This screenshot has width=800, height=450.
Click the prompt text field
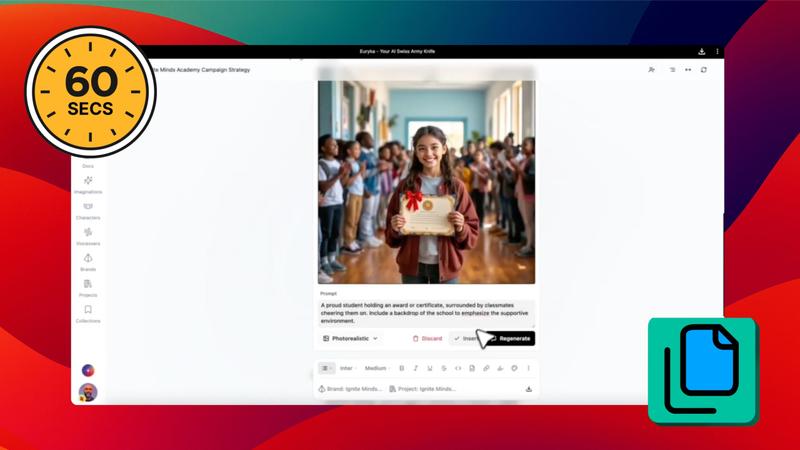tap(427, 313)
